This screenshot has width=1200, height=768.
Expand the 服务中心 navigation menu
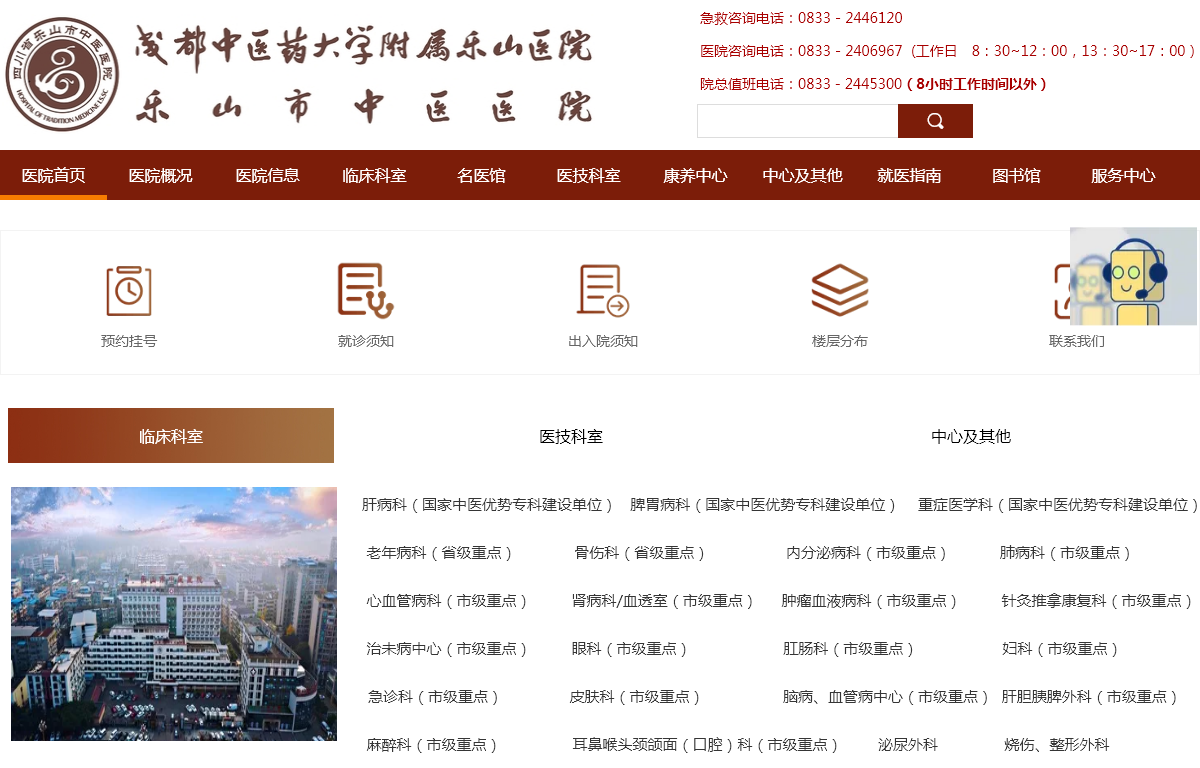(x=1123, y=176)
